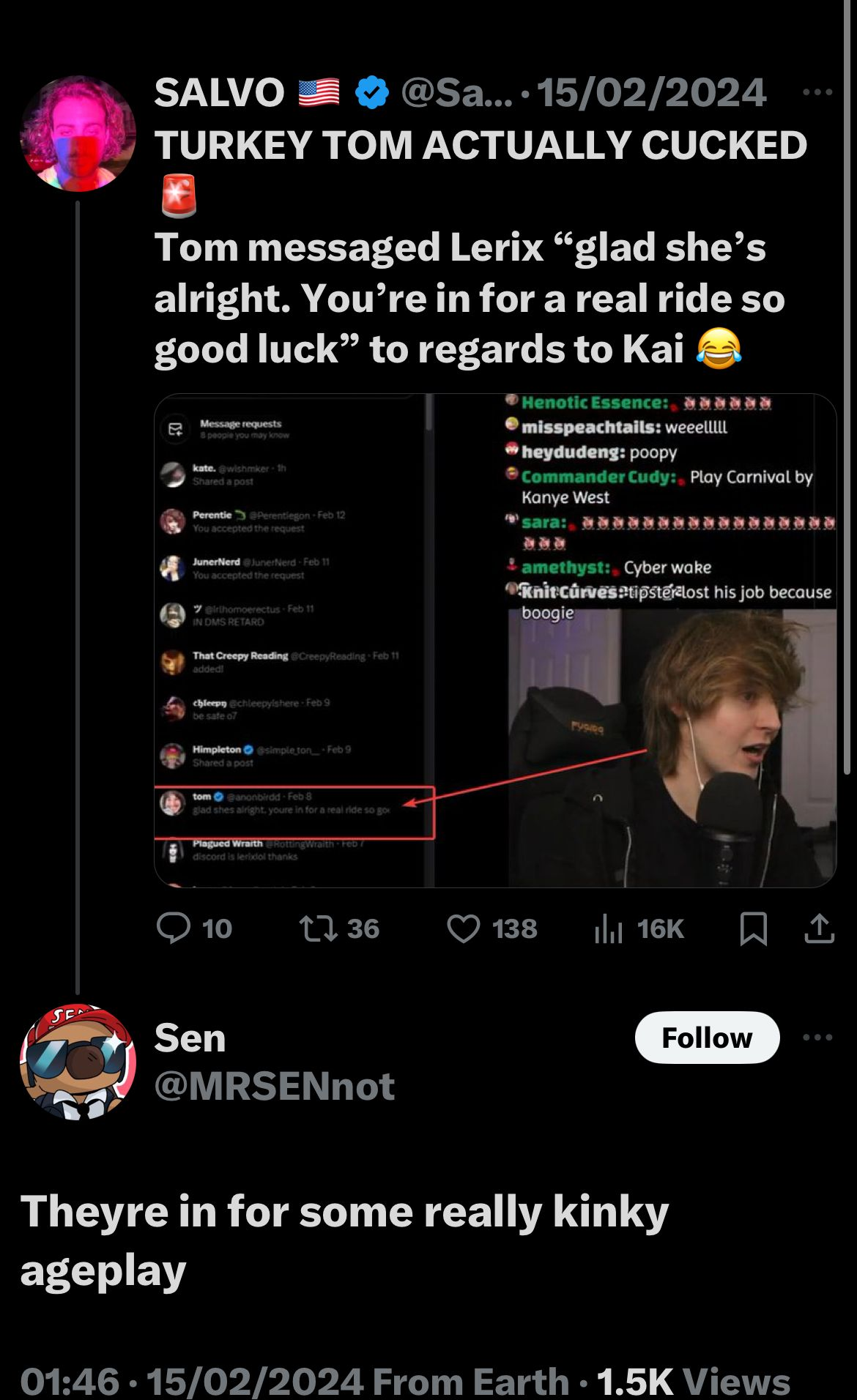The height and width of the screenshot is (1400, 857).
Task: Click the Sen display name
Action: point(190,1038)
